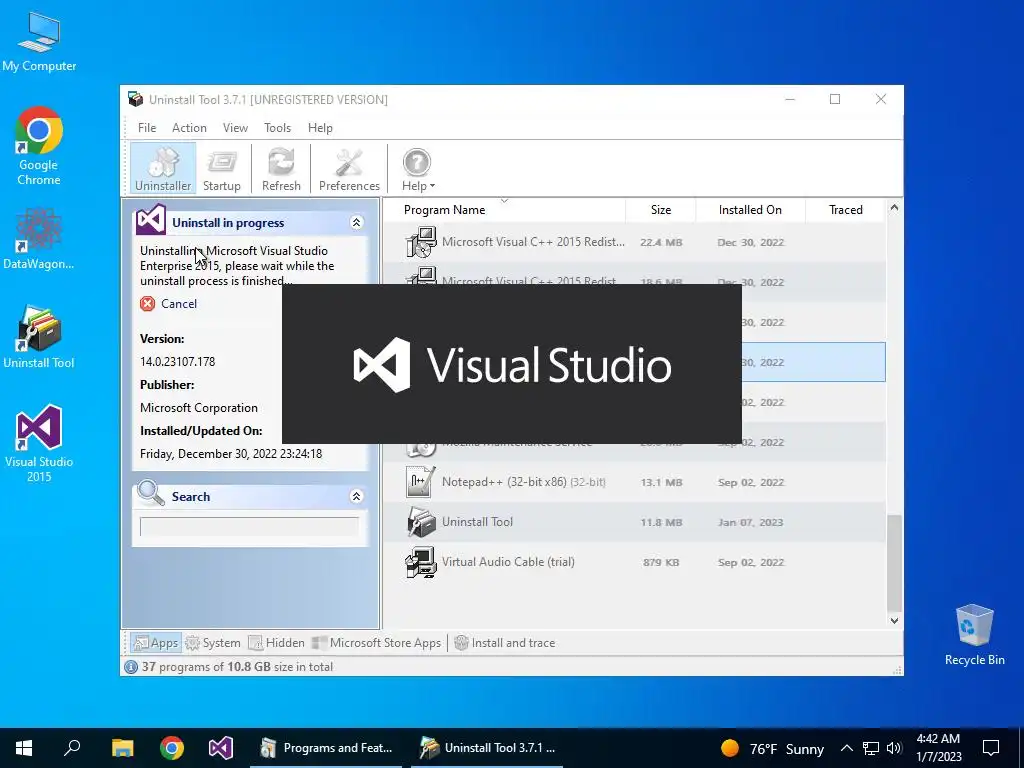
Task: Switch to the Hidden tab
Action: click(x=277, y=643)
